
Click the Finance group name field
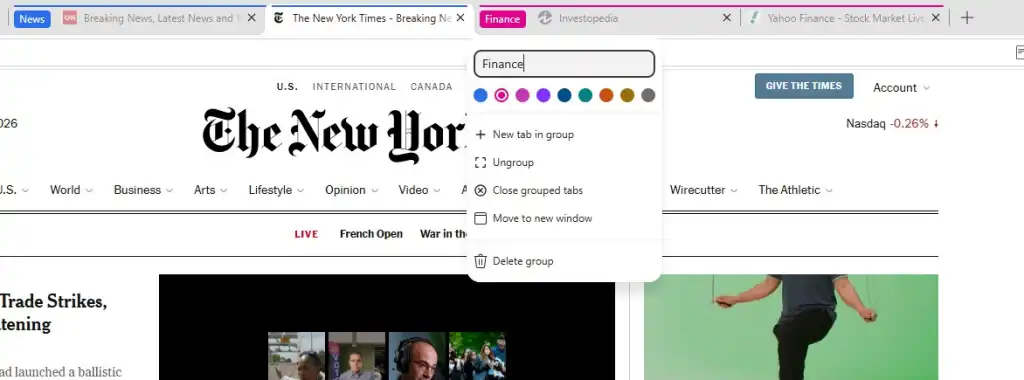point(564,64)
